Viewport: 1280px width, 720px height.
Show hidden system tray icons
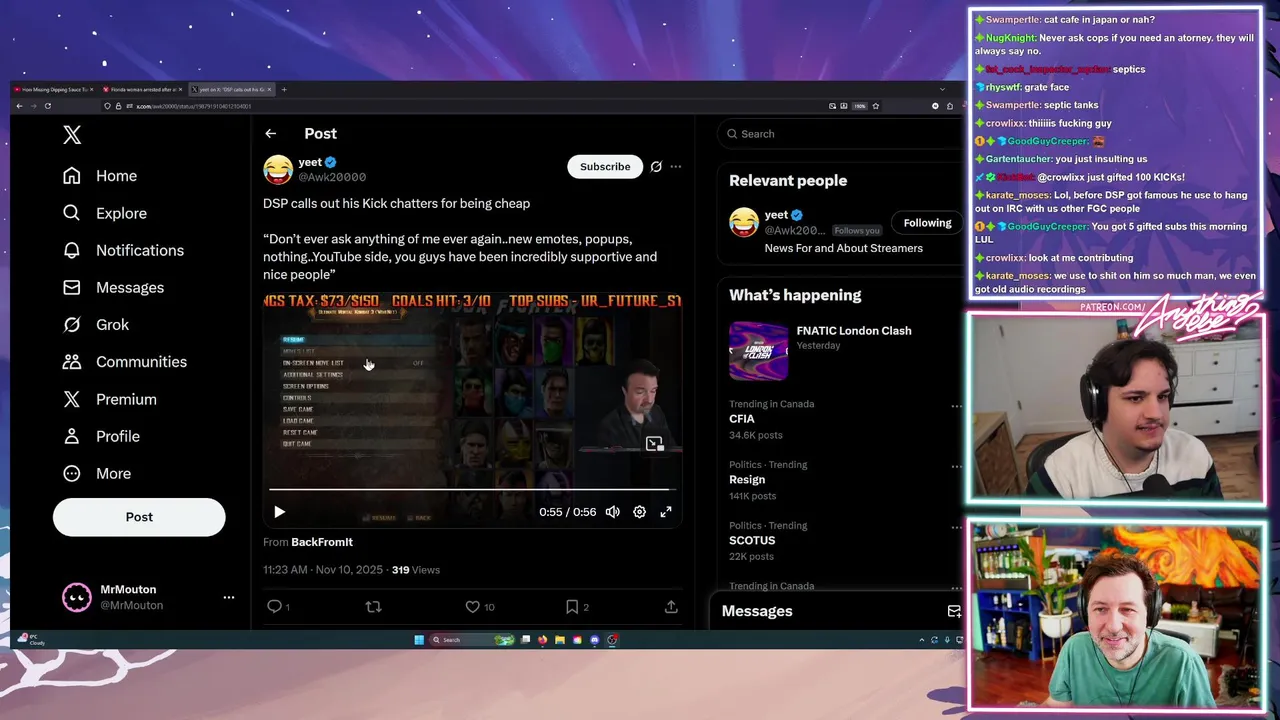click(922, 640)
